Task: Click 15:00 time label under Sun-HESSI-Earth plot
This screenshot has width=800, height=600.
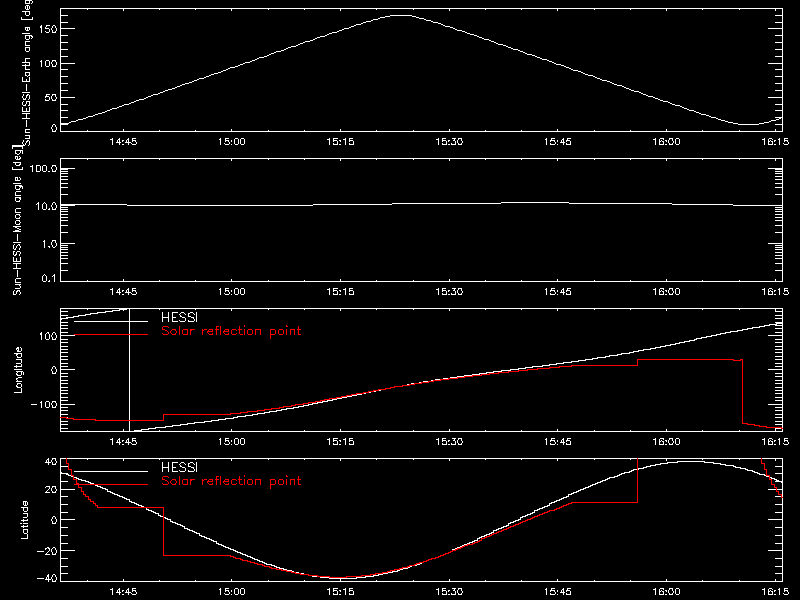Action: pos(232,142)
